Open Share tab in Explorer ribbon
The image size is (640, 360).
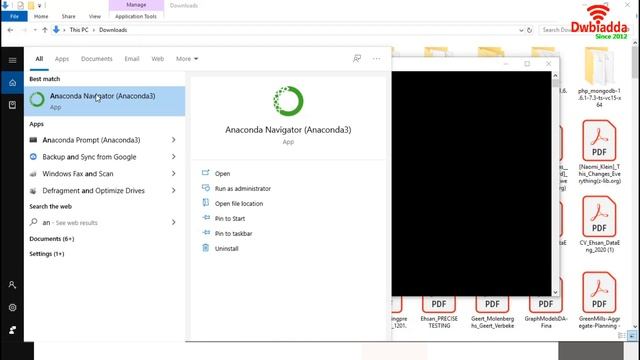coord(69,16)
